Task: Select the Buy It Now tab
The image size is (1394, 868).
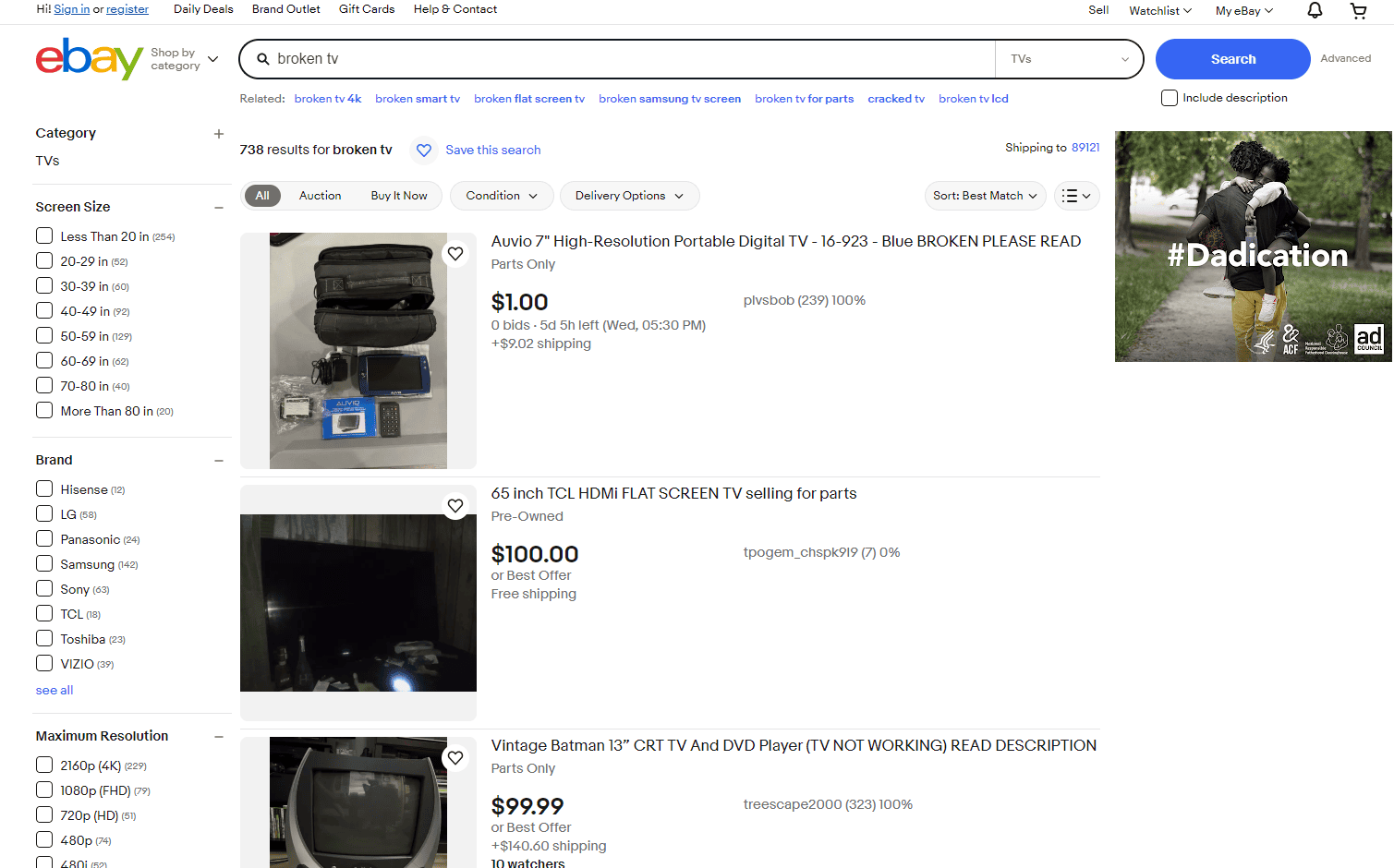Action: 399,196
